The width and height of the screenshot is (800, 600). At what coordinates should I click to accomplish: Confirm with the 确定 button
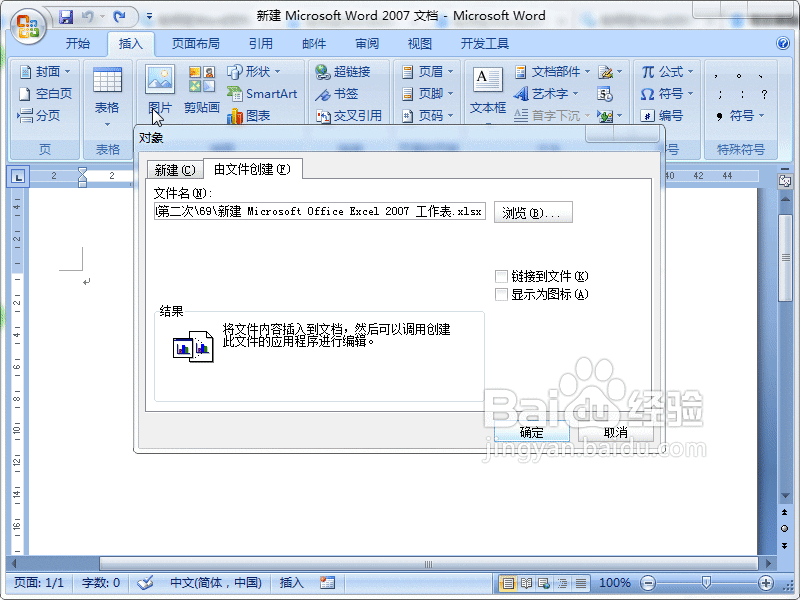(x=531, y=432)
